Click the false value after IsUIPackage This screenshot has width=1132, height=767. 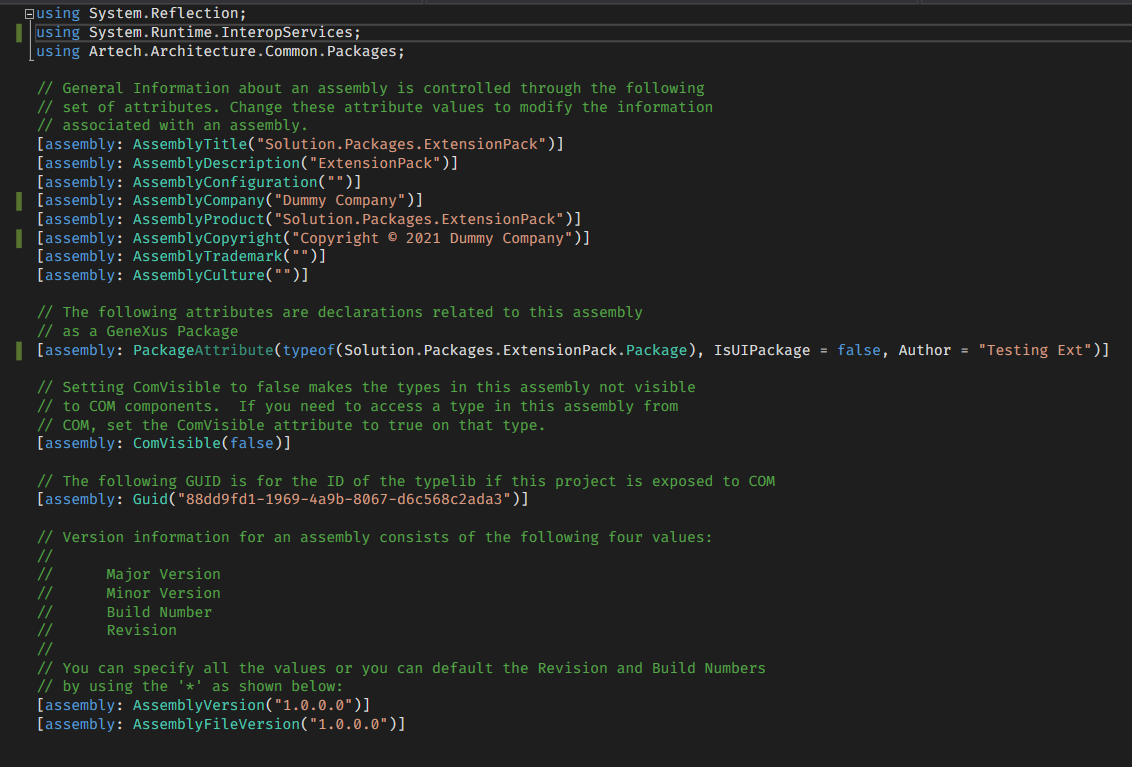(859, 350)
